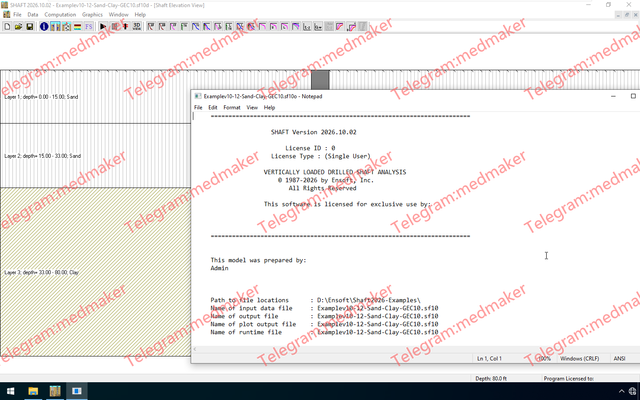Open the Data menu

[33, 15]
